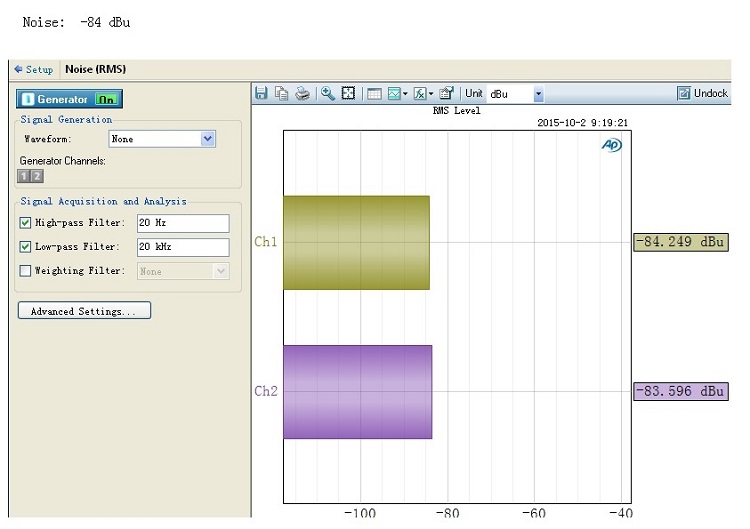Toggle the Generator On switch
This screenshot has height=529, width=750.
tap(107, 100)
